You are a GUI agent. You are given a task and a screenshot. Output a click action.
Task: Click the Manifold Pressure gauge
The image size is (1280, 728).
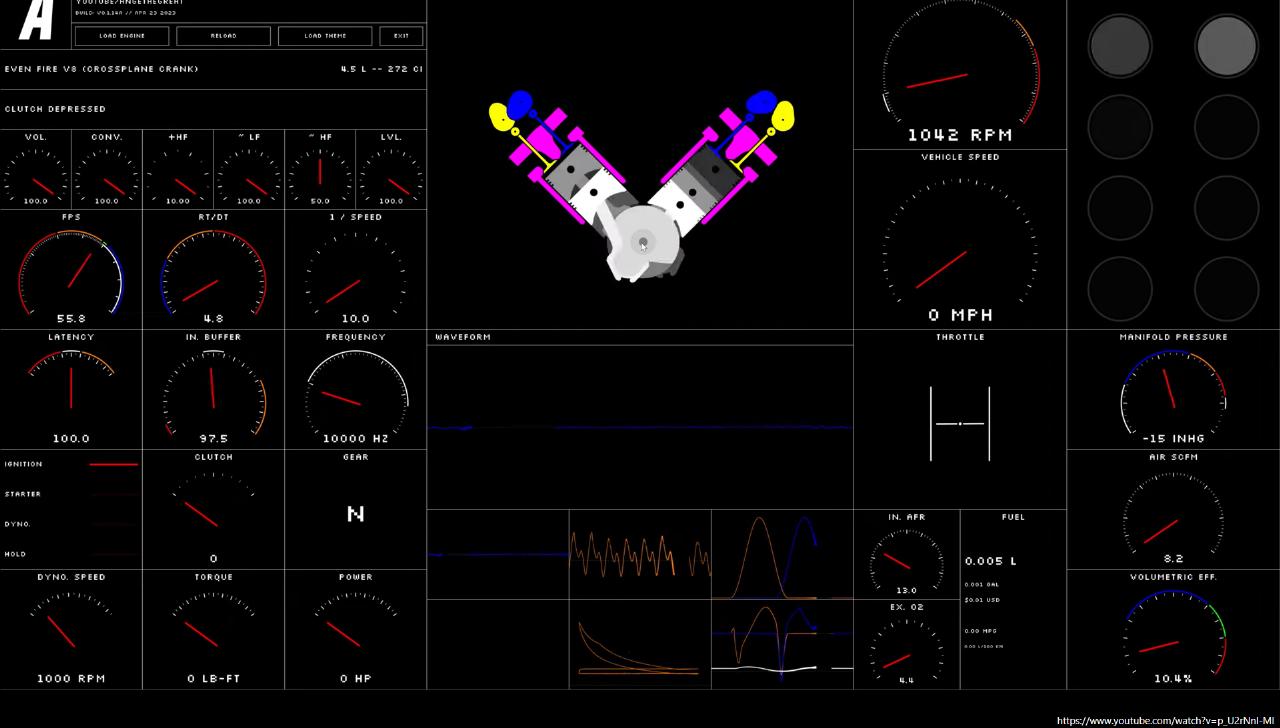coord(1173,390)
